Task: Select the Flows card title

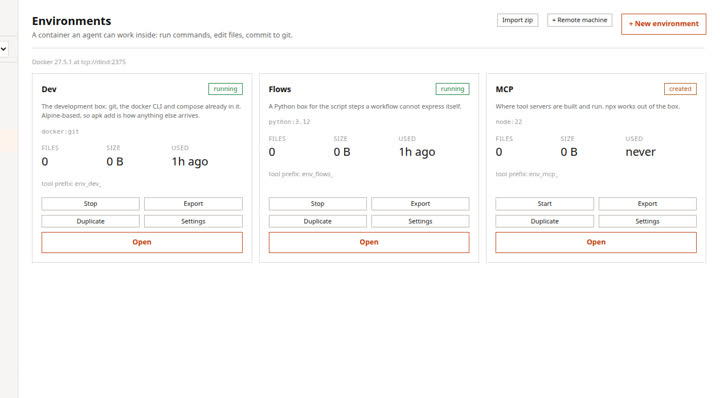Action: click(x=280, y=89)
